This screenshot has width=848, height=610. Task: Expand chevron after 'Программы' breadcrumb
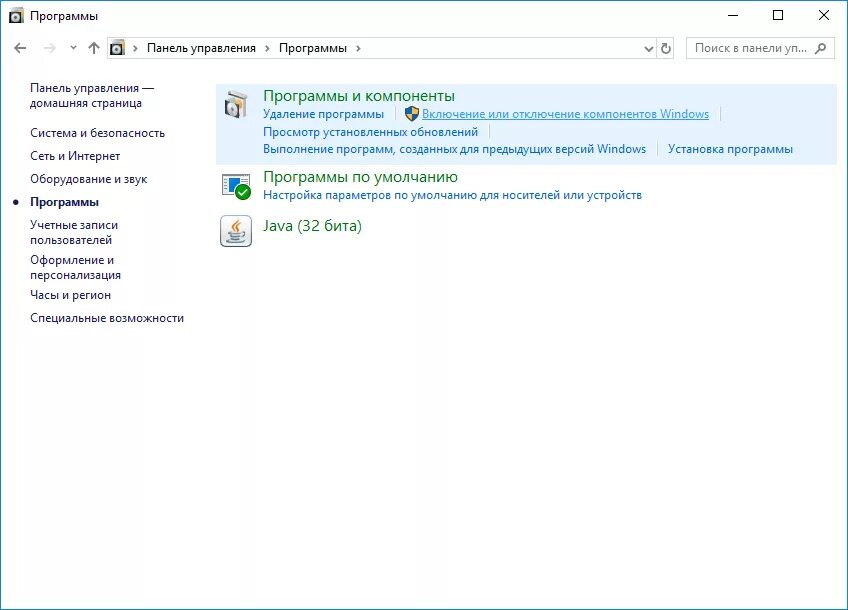[x=358, y=48]
